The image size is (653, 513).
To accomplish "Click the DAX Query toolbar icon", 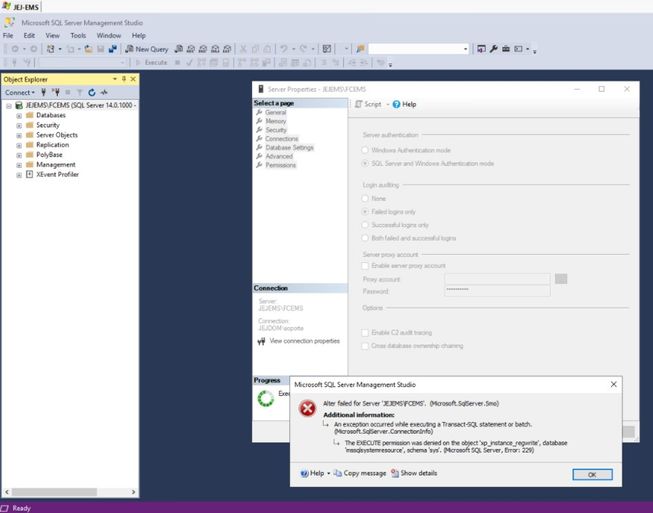I will [227, 49].
